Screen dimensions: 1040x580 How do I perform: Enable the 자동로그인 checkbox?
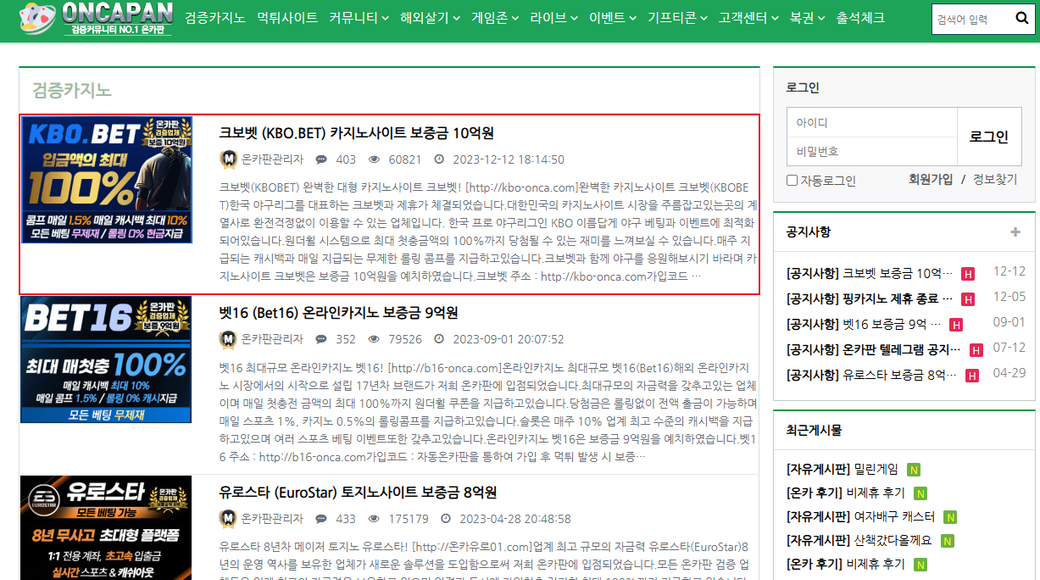click(x=792, y=181)
